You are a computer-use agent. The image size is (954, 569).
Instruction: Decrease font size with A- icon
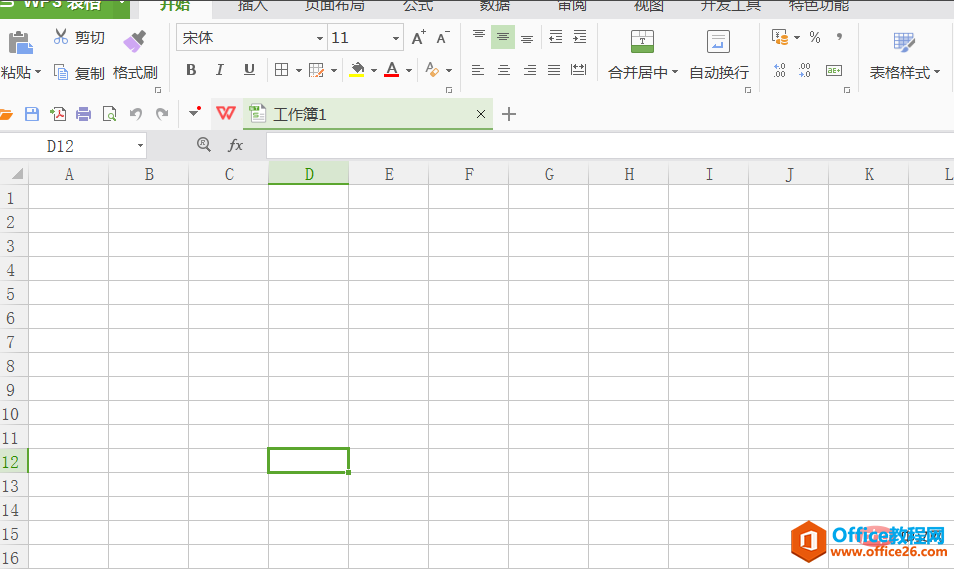coord(443,38)
